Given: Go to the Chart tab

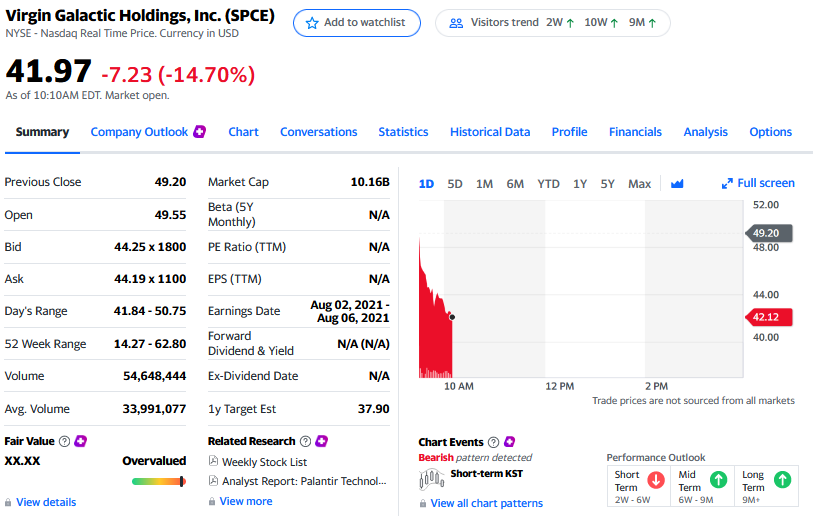Looking at the screenshot, I should [x=243, y=132].
